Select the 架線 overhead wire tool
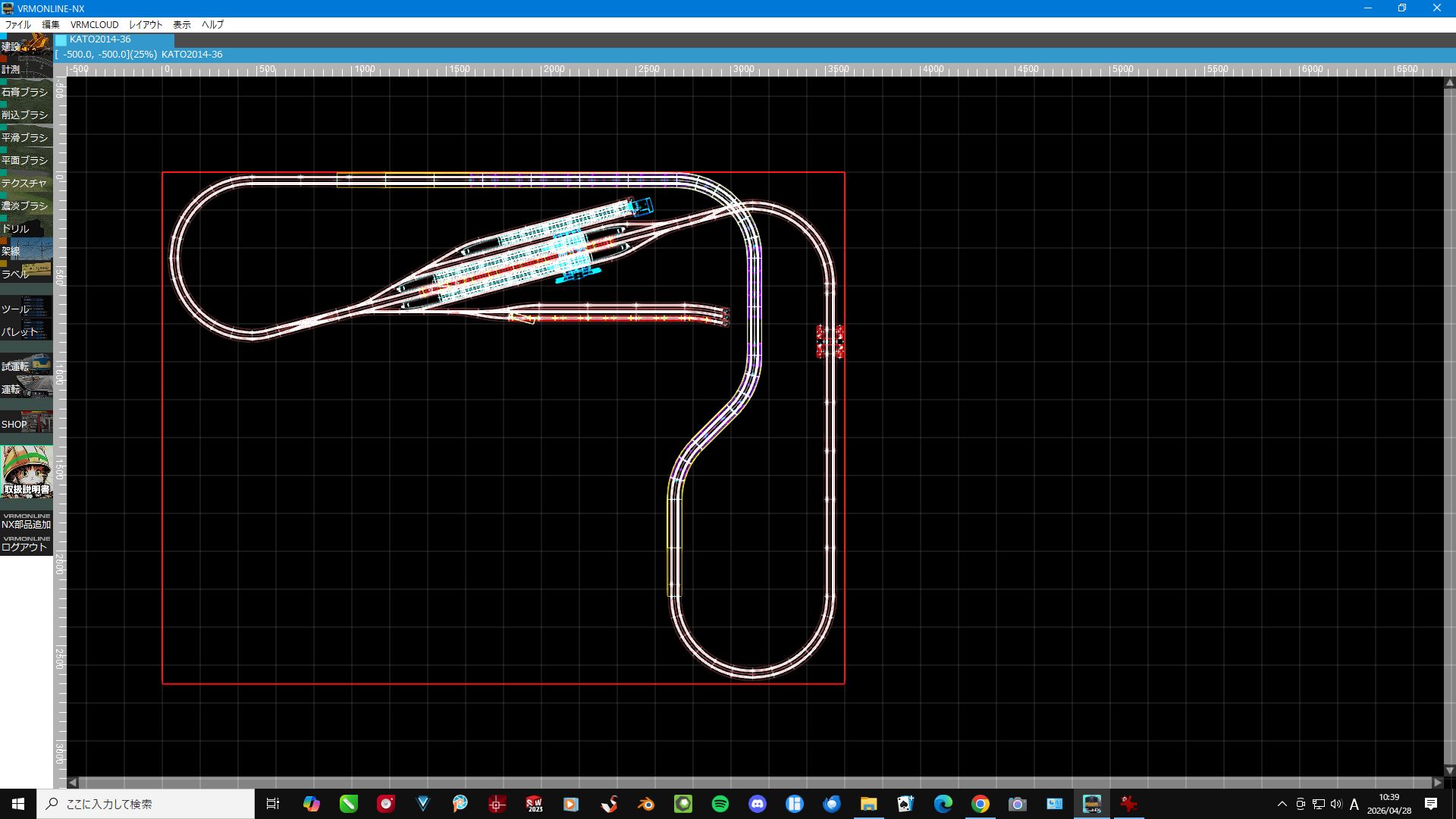The width and height of the screenshot is (1456, 819). click(27, 249)
